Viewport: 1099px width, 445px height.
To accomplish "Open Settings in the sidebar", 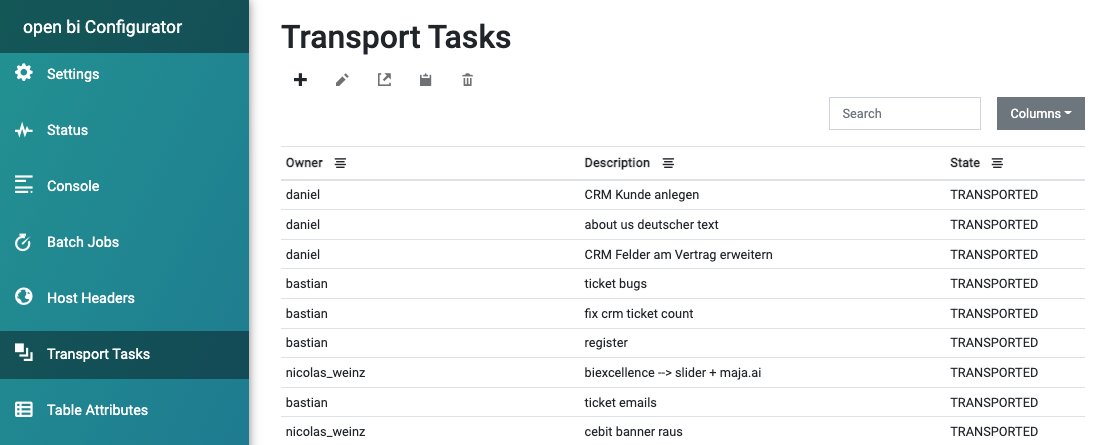I will [124, 74].
